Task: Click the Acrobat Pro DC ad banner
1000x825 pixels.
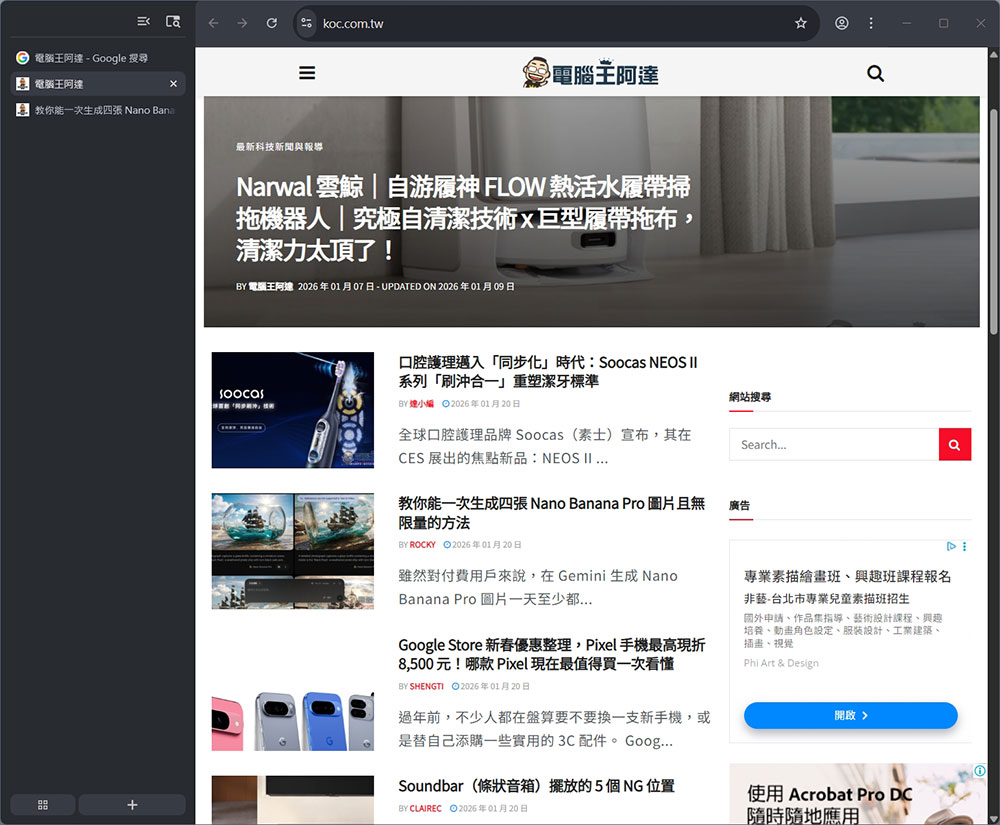Action: [x=858, y=794]
